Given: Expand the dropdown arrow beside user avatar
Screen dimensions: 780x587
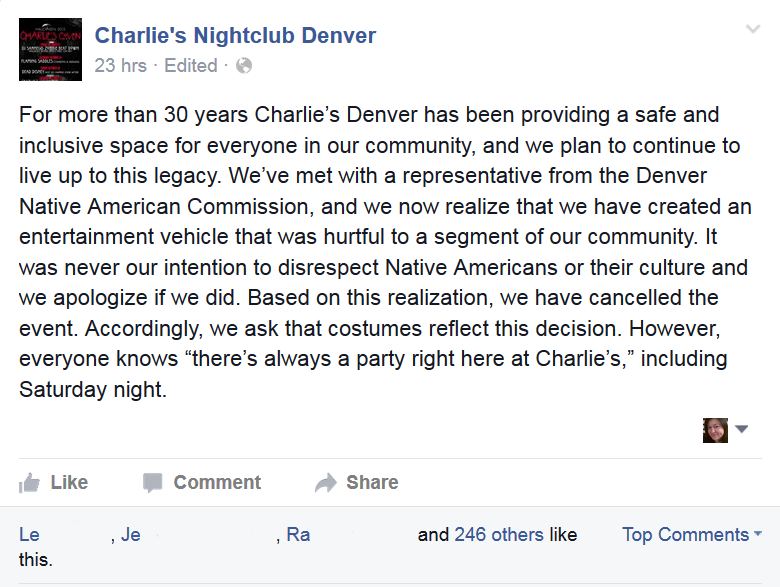Looking at the screenshot, I should (x=742, y=430).
